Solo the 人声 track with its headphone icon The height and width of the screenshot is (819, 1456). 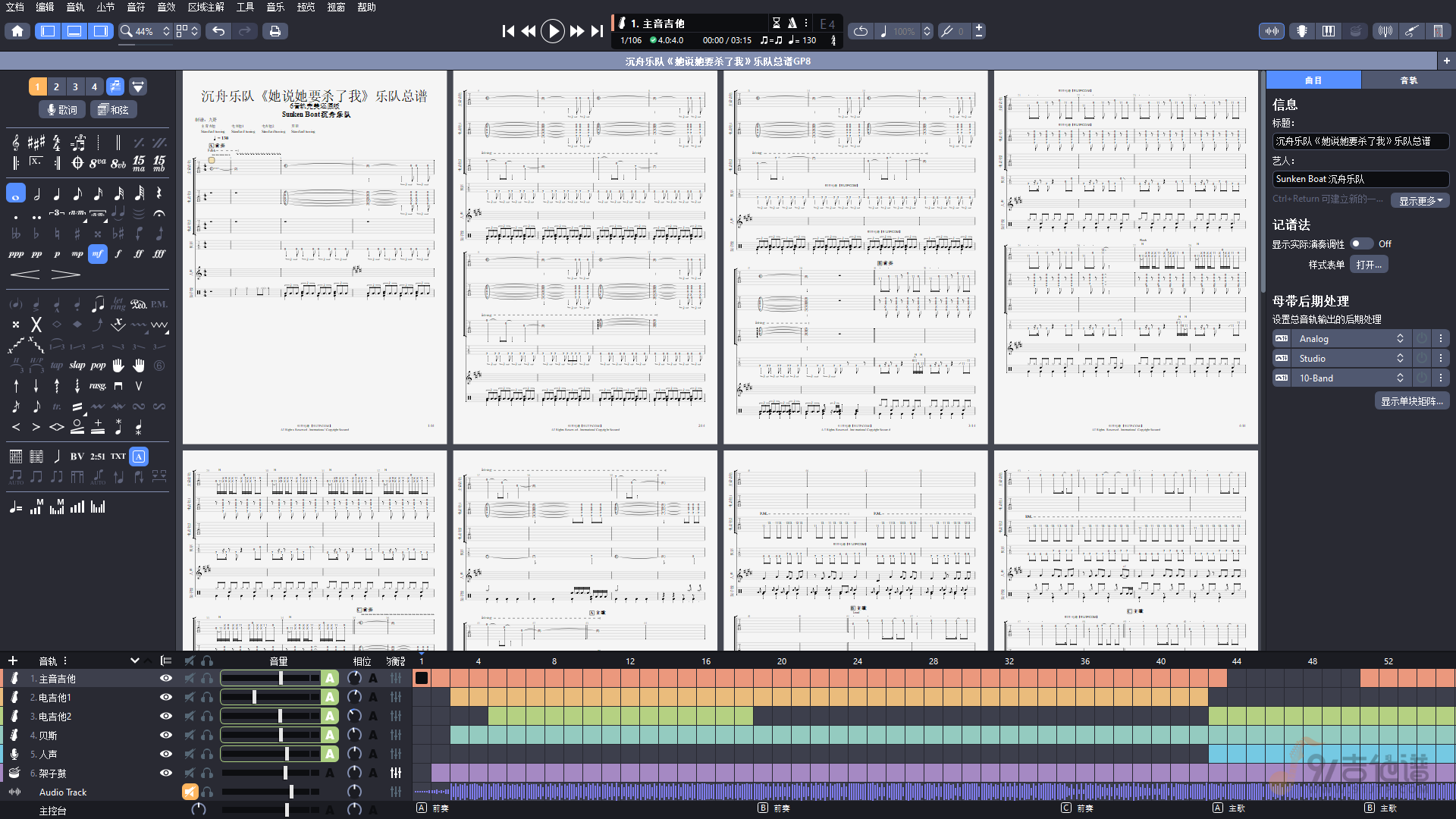(x=207, y=755)
